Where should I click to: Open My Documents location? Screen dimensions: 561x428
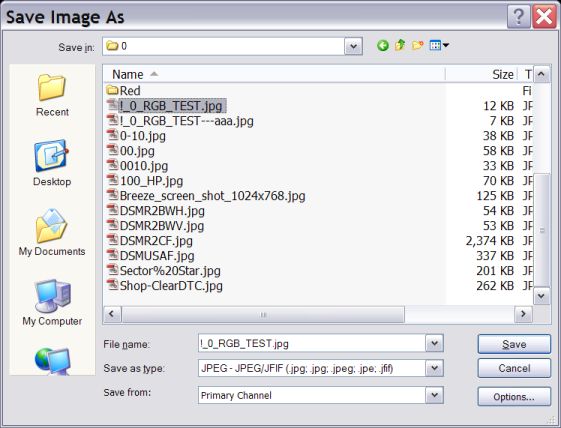(x=52, y=233)
